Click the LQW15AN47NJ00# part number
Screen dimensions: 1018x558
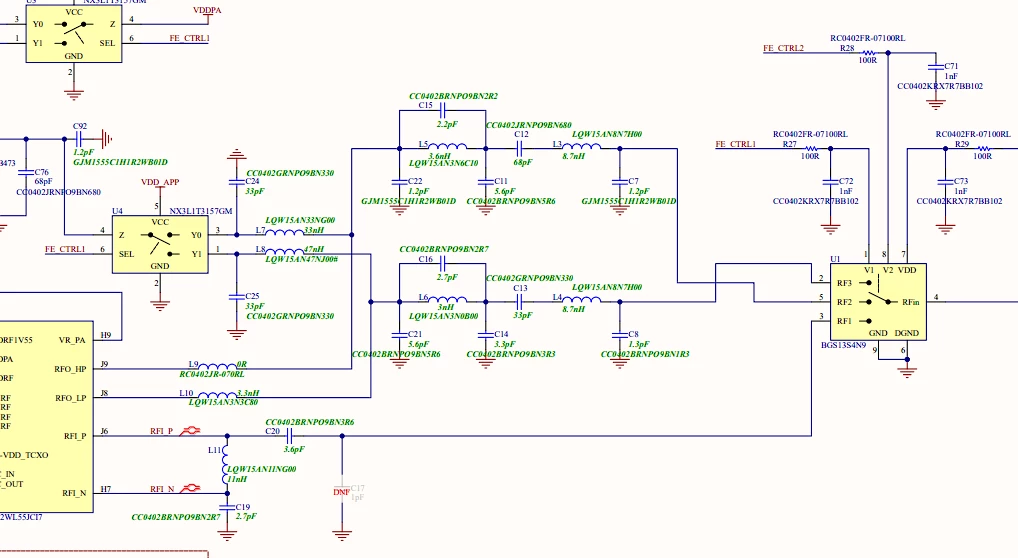tap(301, 259)
